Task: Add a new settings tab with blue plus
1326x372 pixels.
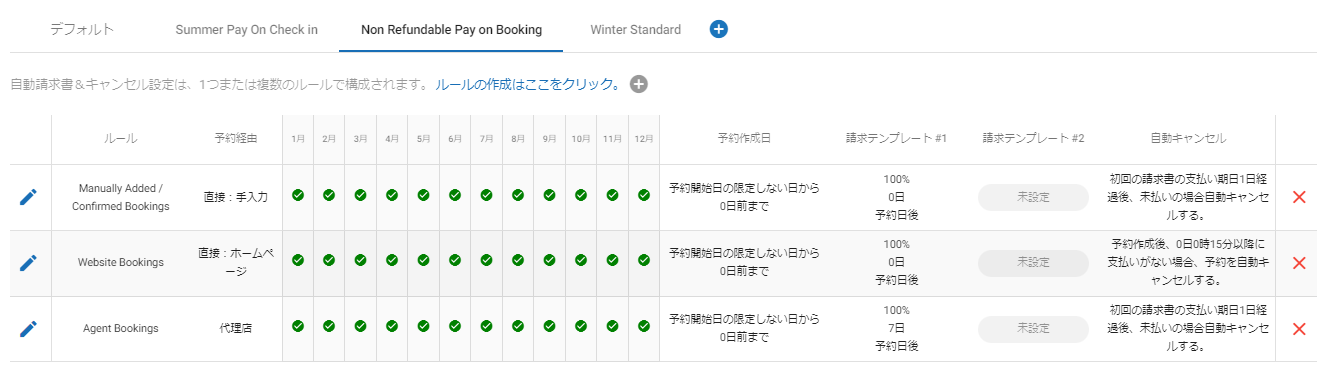Action: tap(718, 29)
